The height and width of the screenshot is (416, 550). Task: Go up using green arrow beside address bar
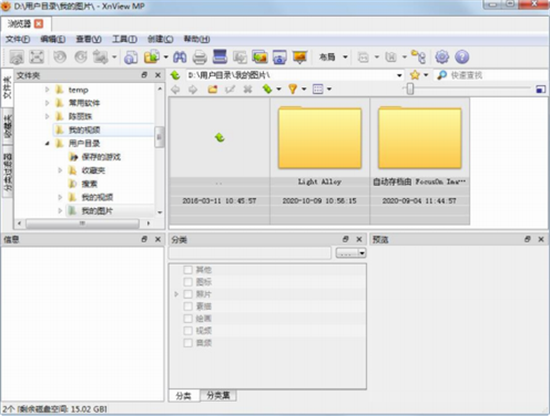175,75
